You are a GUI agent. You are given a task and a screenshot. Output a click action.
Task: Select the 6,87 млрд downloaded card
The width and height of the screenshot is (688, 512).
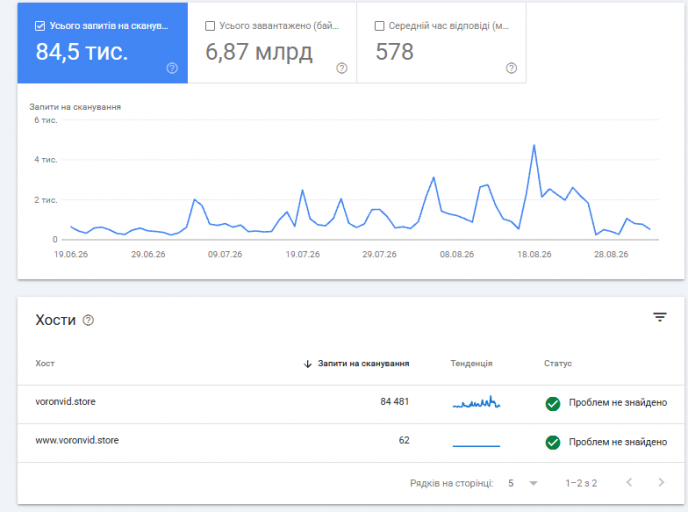pos(272,43)
